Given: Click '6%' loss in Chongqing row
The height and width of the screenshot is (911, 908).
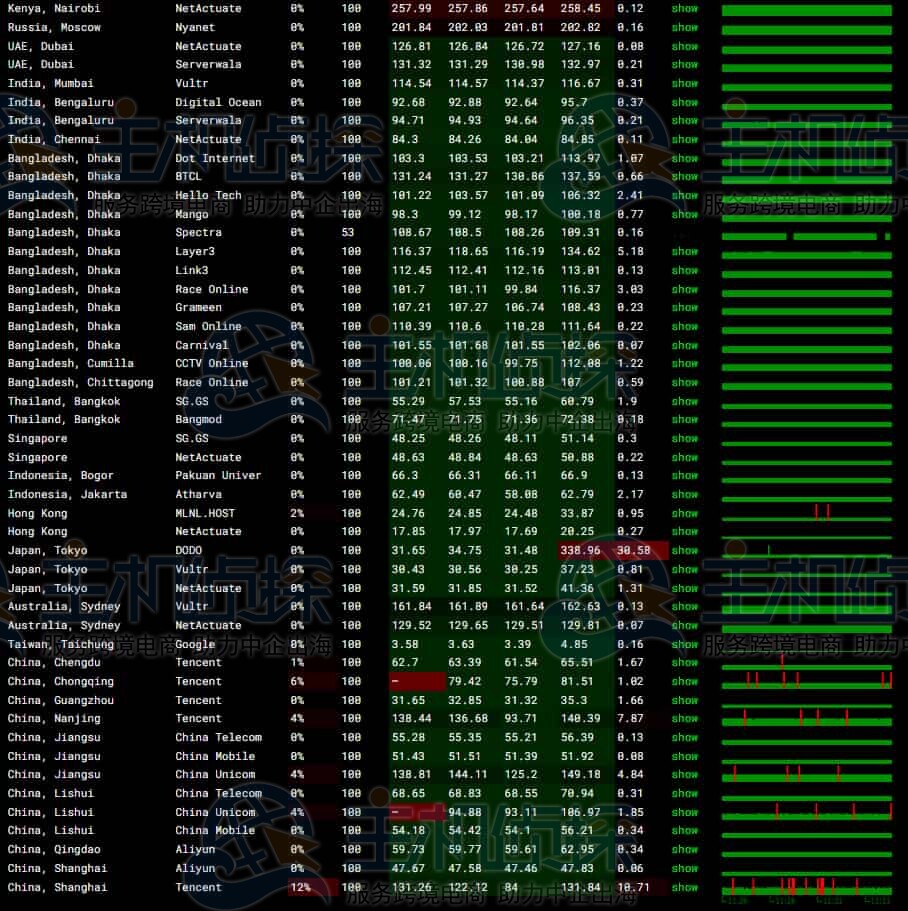Looking at the screenshot, I should (297, 682).
